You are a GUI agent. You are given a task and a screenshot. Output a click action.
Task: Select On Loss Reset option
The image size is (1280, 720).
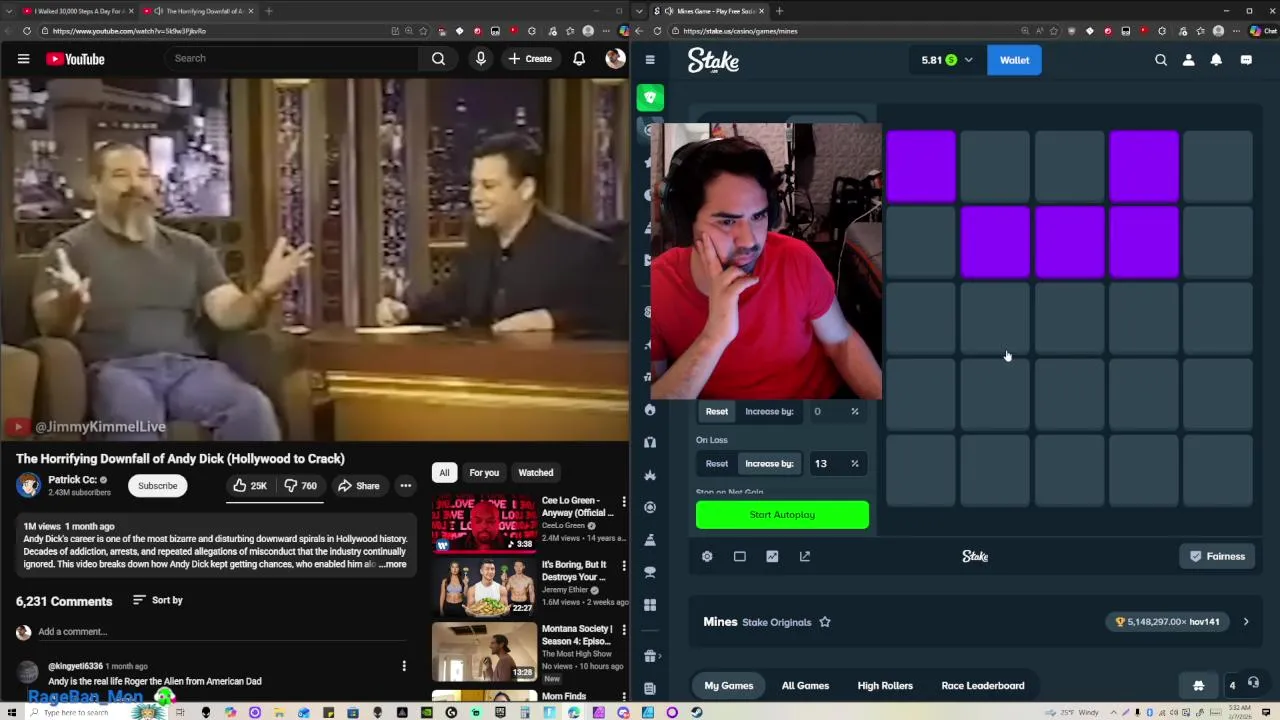pos(717,463)
